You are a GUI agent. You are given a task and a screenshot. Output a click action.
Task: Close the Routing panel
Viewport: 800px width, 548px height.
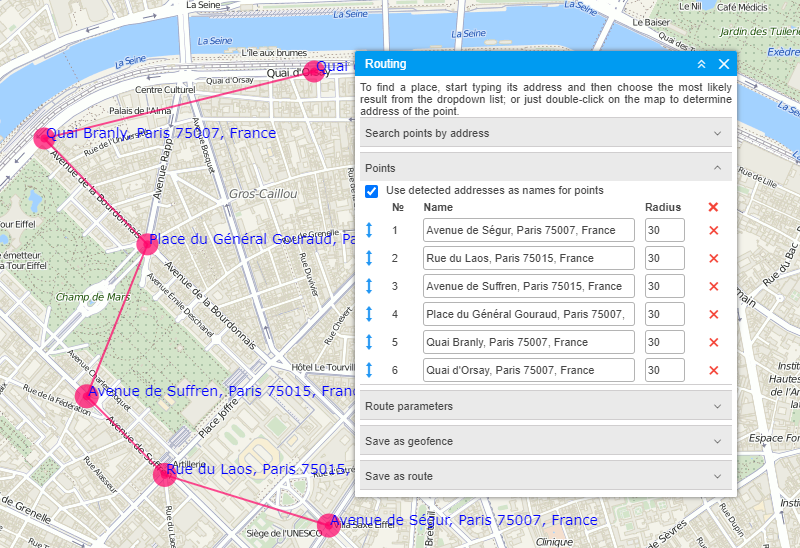click(x=724, y=64)
